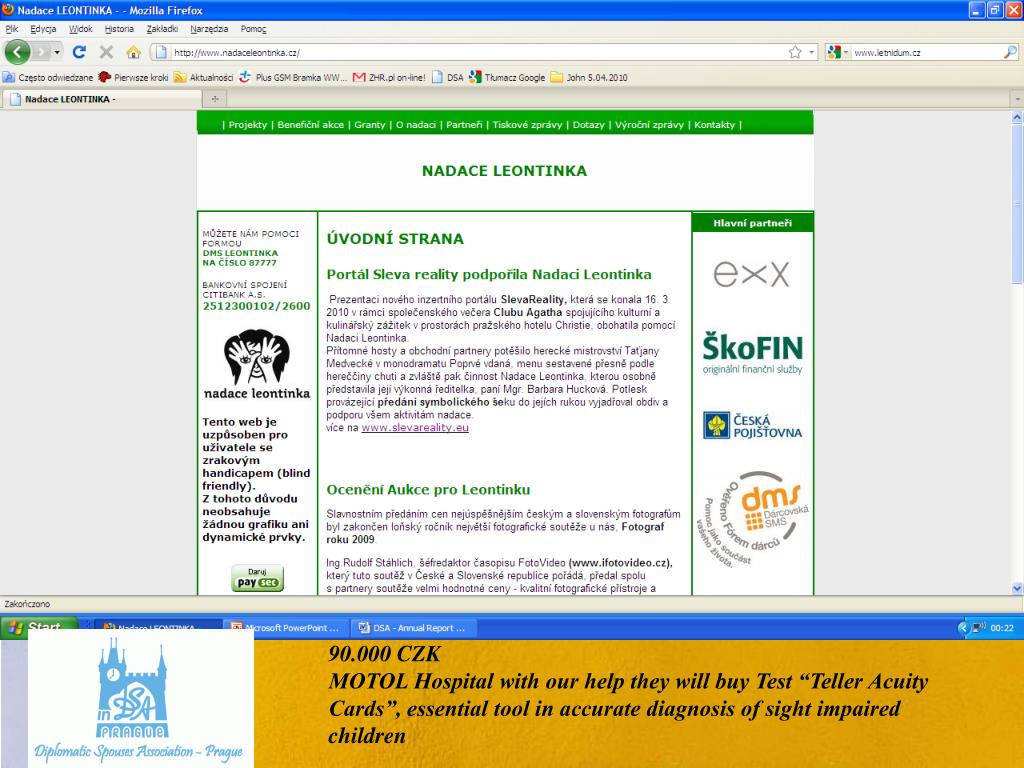
Task: Open the address bar history dropdown
Action: (812, 52)
